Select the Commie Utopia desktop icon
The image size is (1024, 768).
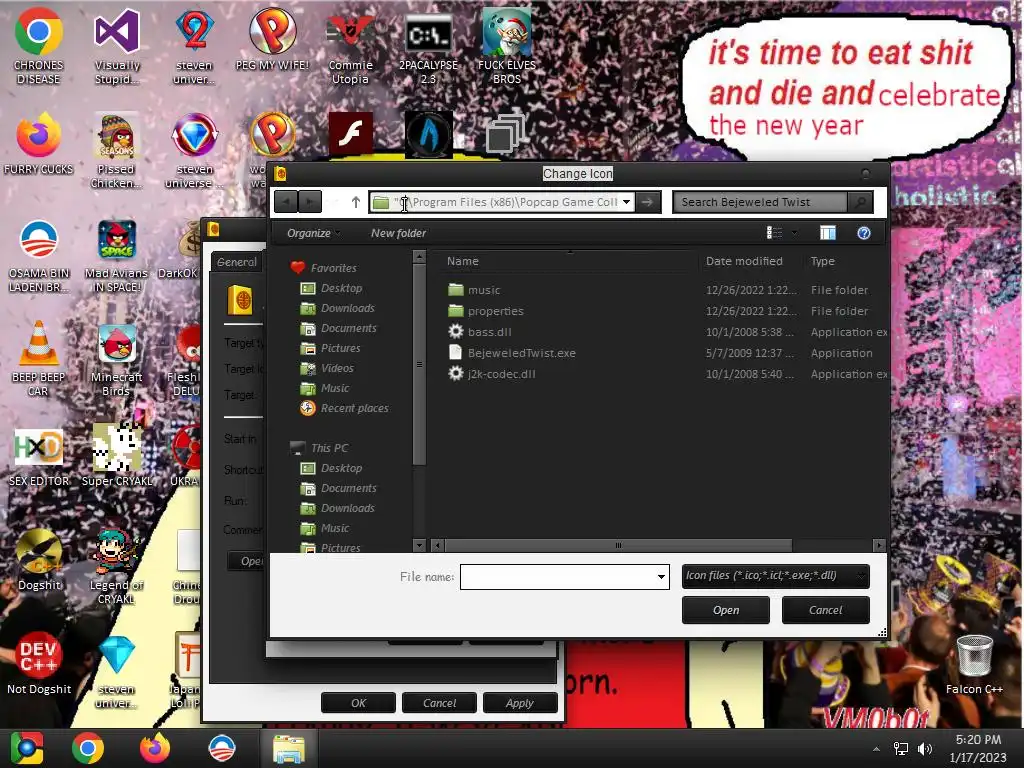click(351, 46)
